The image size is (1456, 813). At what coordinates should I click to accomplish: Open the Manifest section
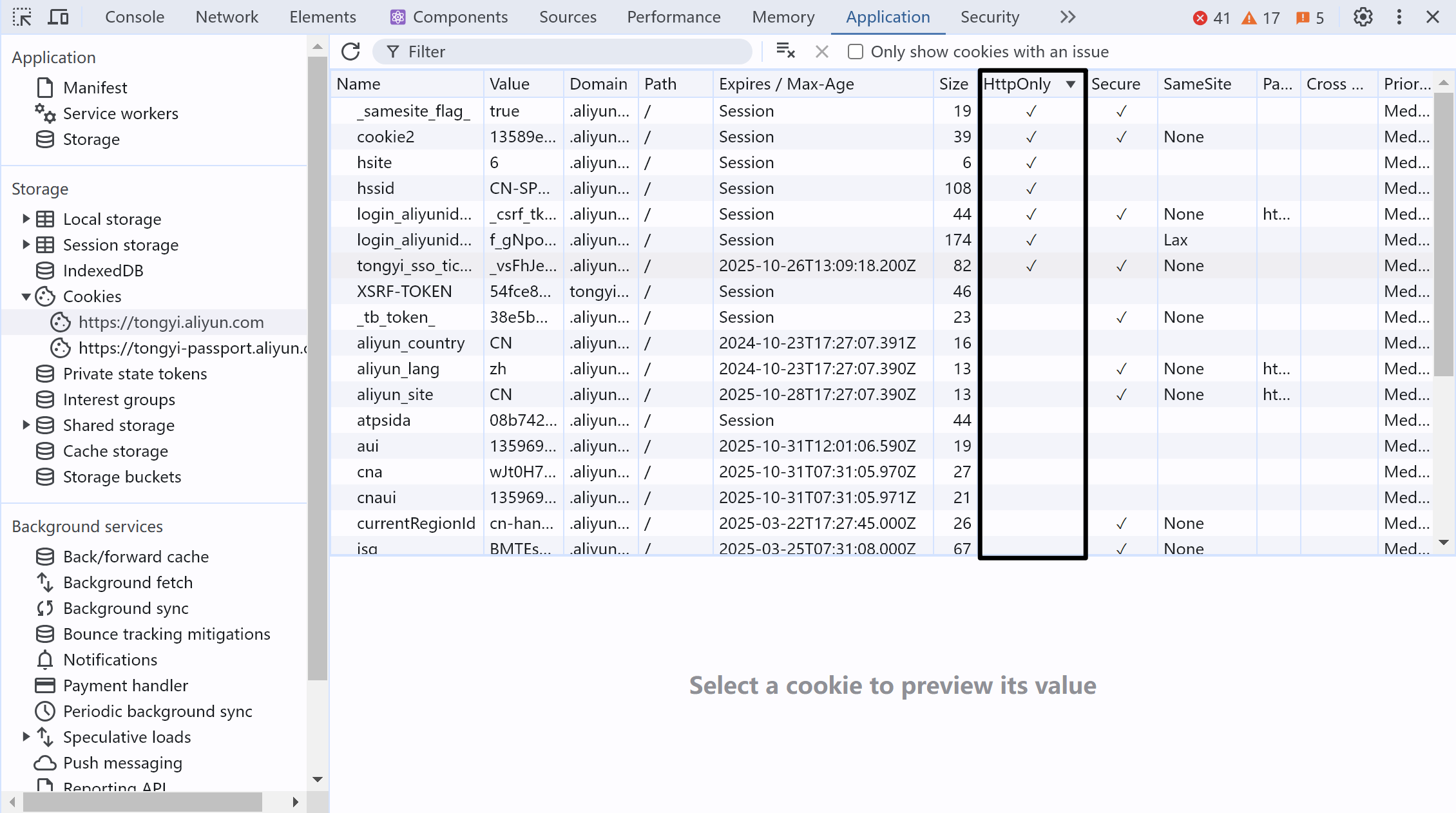pyautogui.click(x=95, y=88)
